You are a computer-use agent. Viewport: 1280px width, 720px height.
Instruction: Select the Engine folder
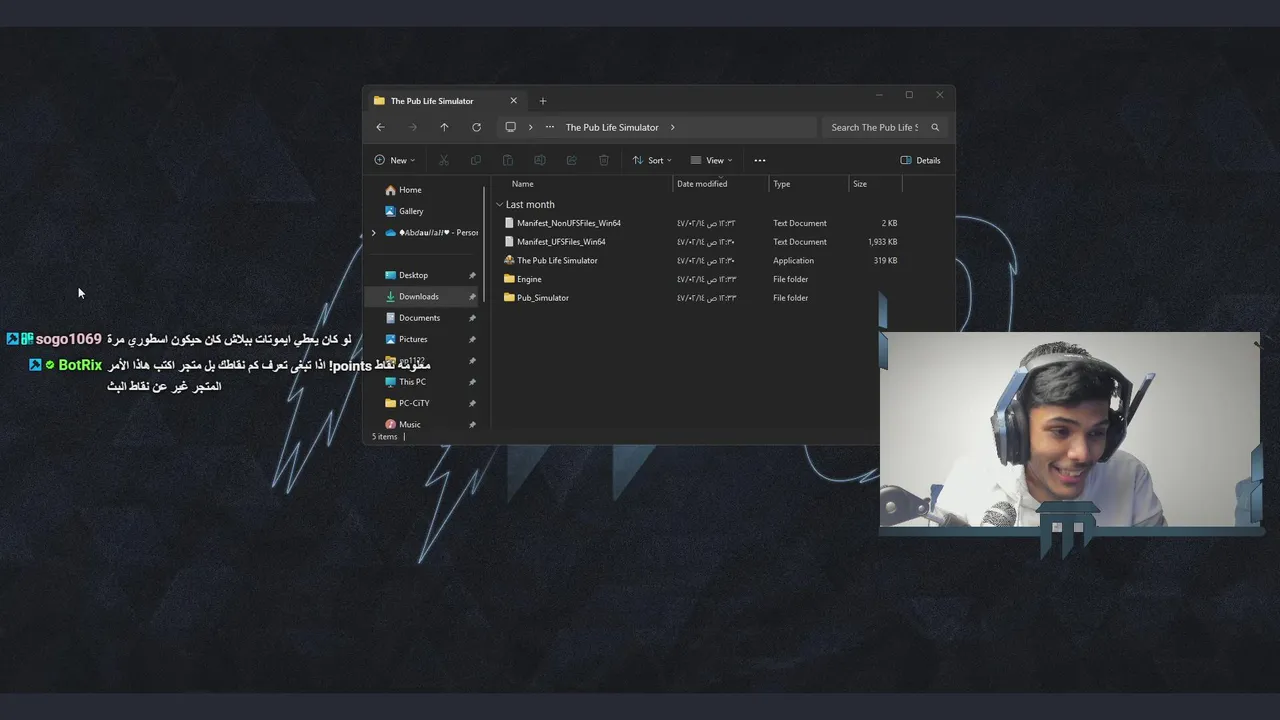[x=529, y=279]
